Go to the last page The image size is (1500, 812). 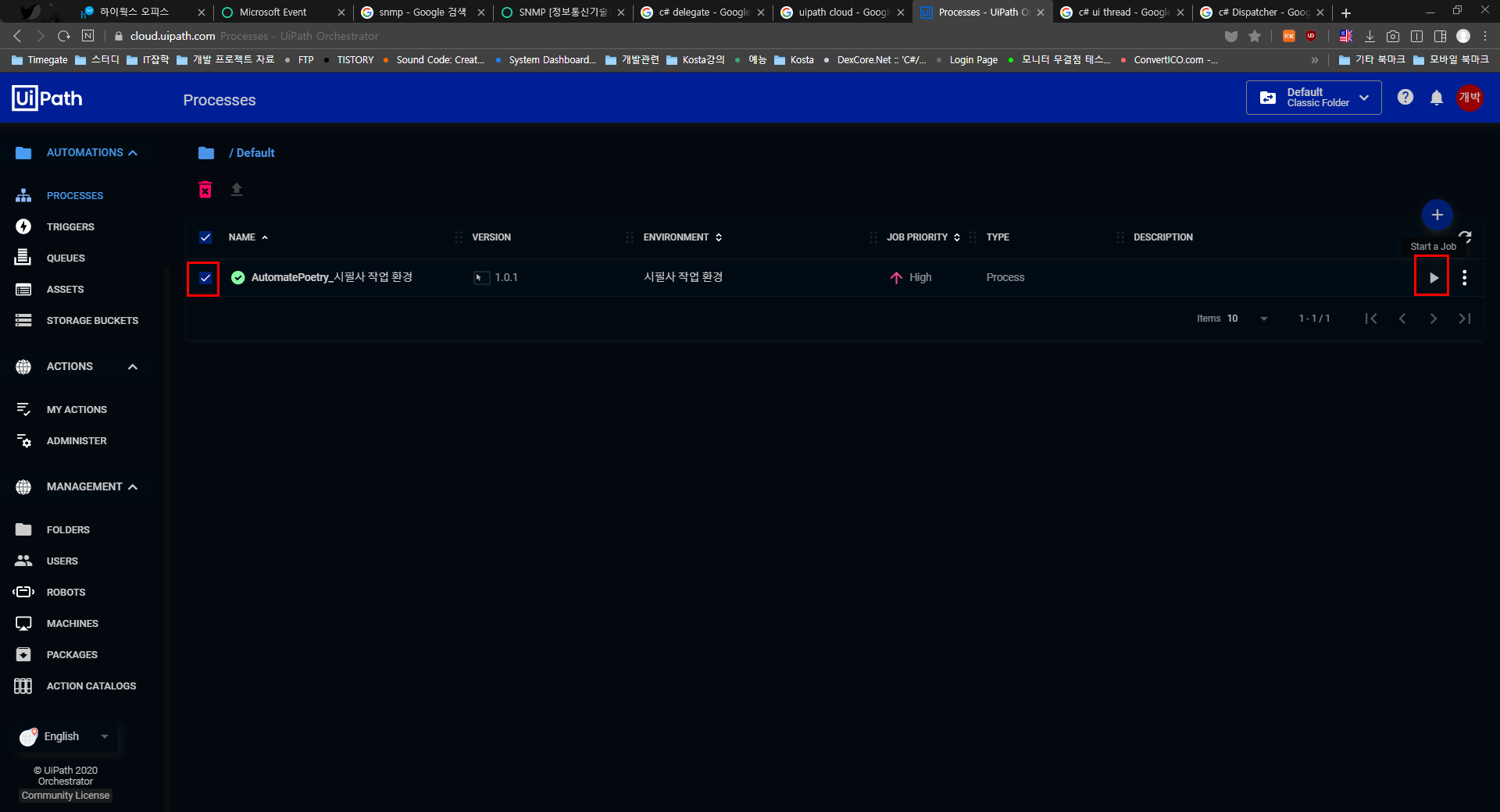(x=1465, y=319)
